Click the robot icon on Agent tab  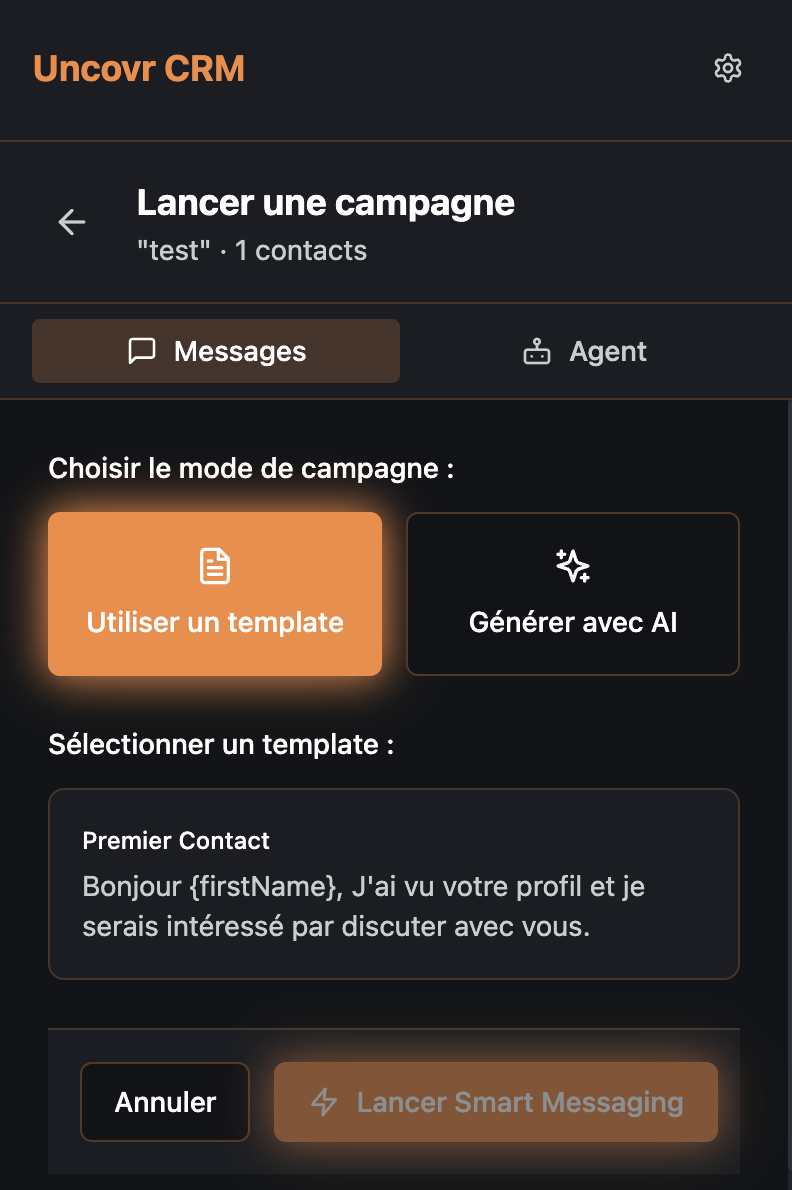coord(538,352)
